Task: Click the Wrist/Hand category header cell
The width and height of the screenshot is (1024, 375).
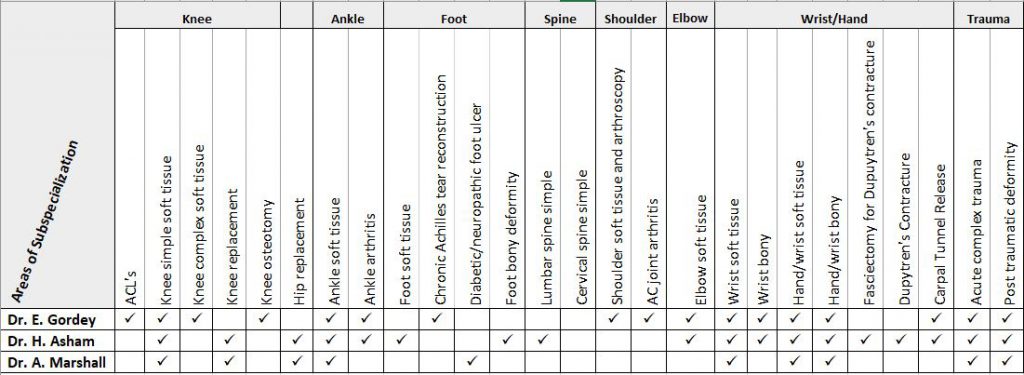Action: [834, 19]
